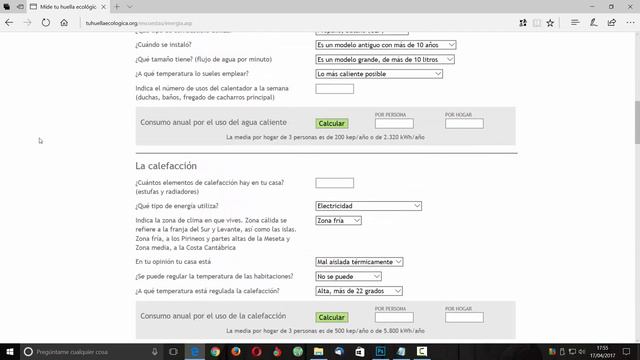Click heating 'Por hogar' result field
The height and width of the screenshot is (360, 640).
click(464, 317)
